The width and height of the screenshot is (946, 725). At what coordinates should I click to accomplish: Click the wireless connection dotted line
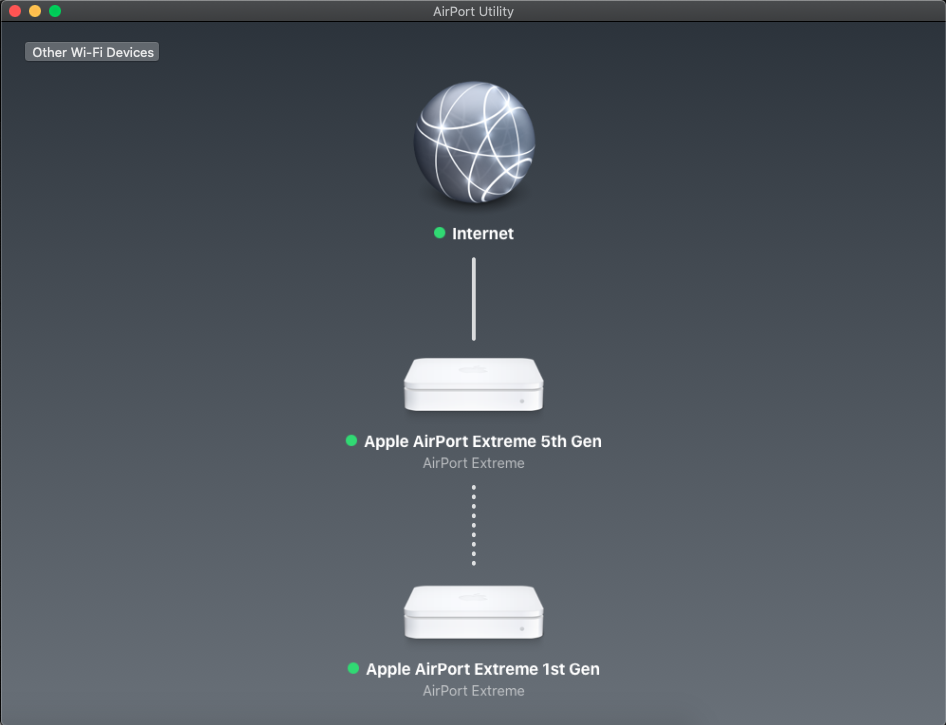[473, 525]
